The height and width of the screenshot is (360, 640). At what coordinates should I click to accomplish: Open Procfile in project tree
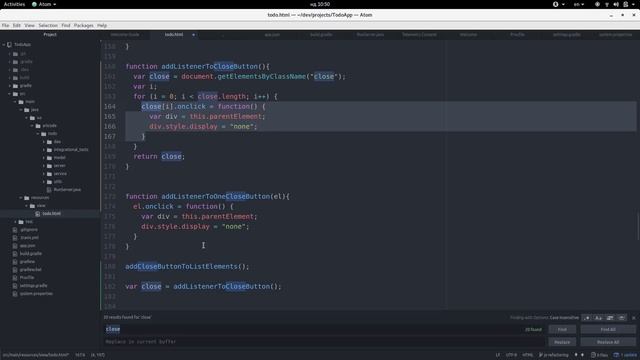27,278
